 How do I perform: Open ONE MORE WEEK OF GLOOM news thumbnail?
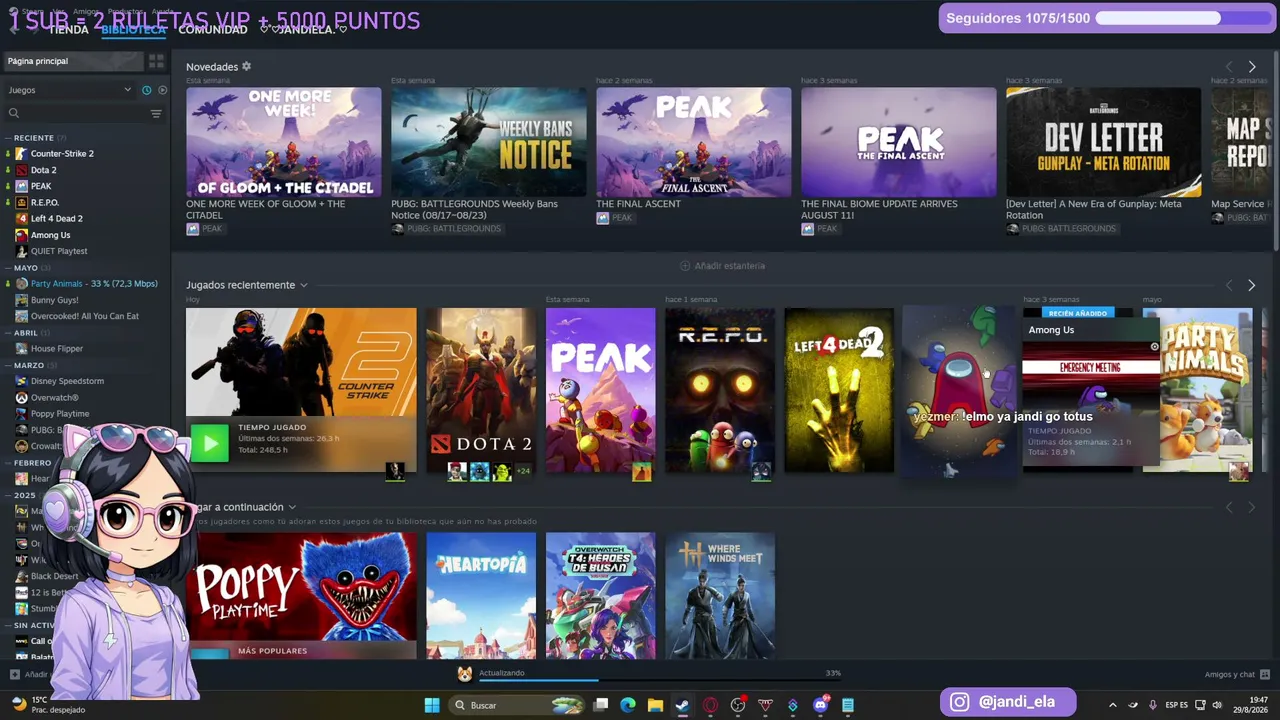284,142
